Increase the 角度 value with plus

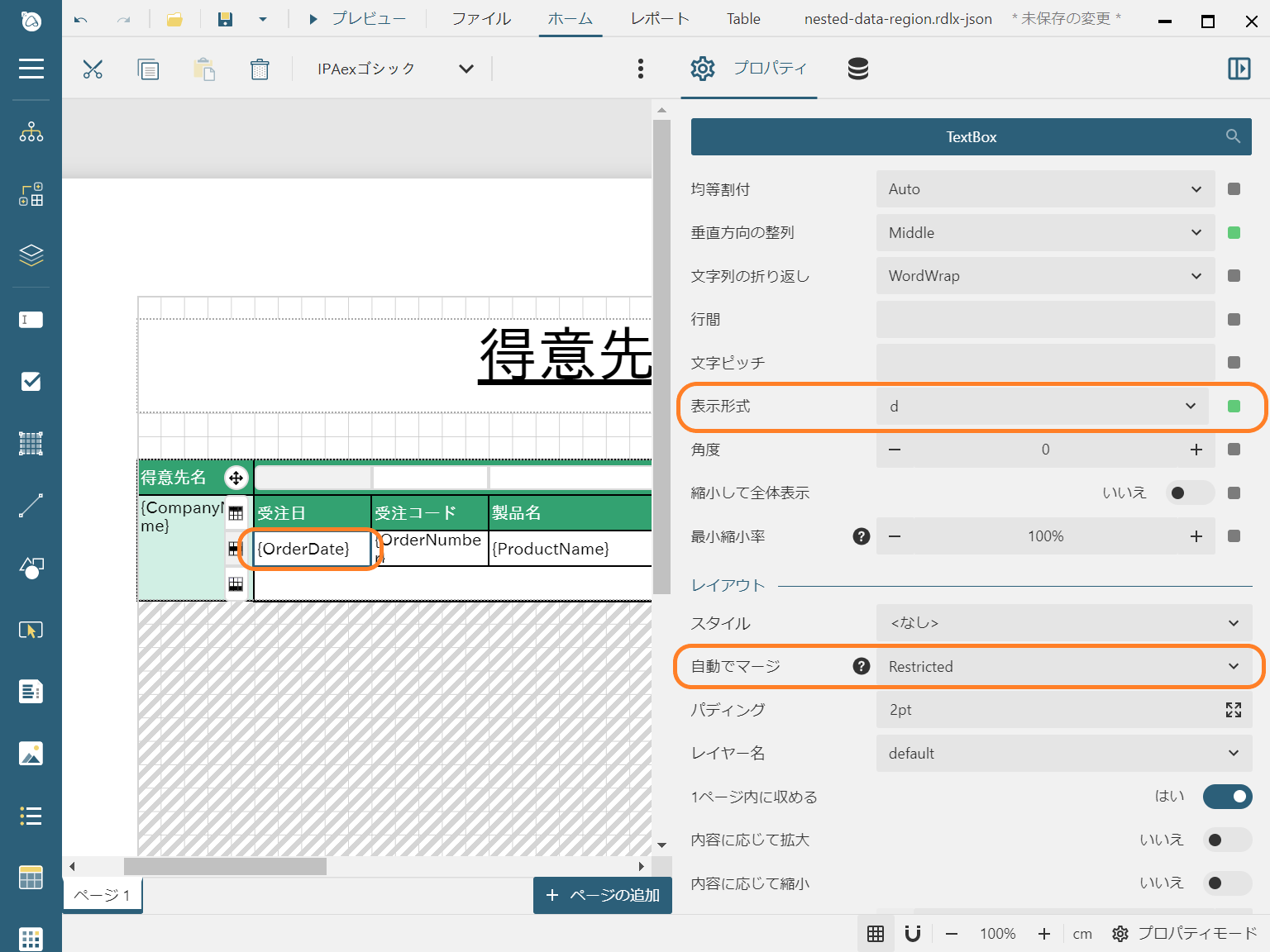coord(1196,450)
